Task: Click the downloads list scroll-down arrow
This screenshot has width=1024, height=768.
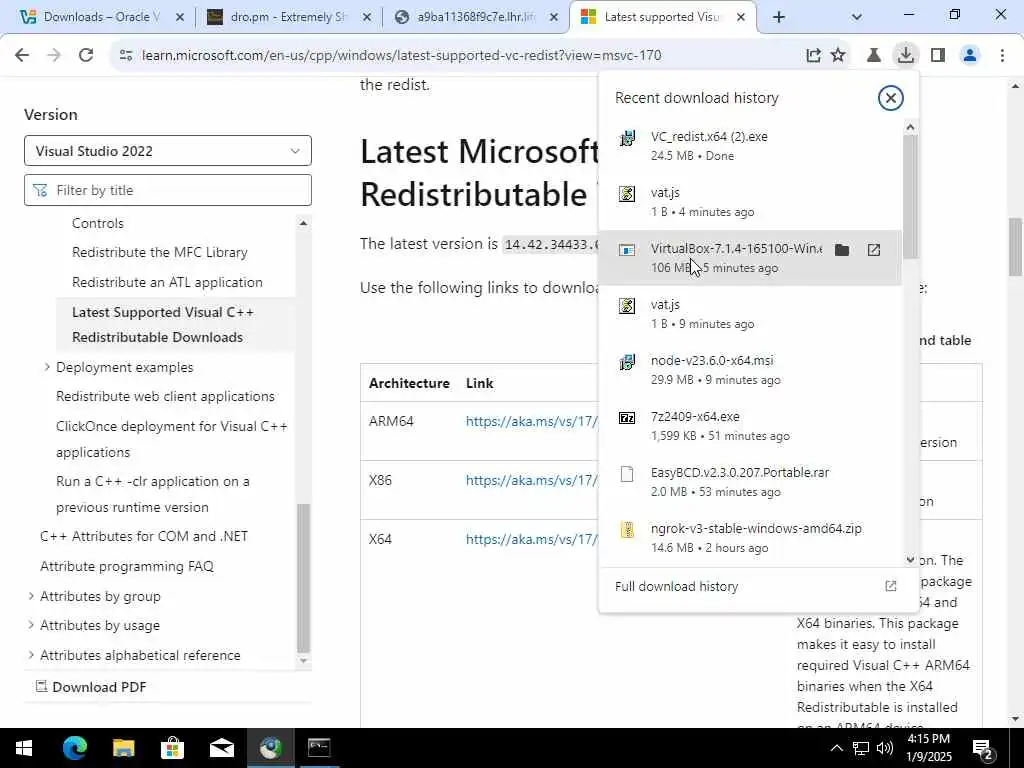Action: 910,560
